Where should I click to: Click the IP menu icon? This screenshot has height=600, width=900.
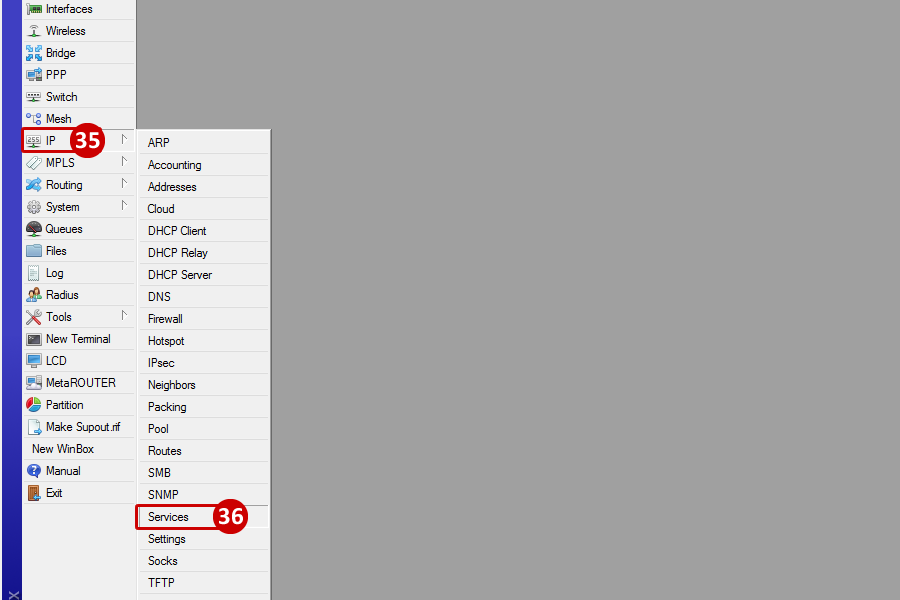(34, 141)
